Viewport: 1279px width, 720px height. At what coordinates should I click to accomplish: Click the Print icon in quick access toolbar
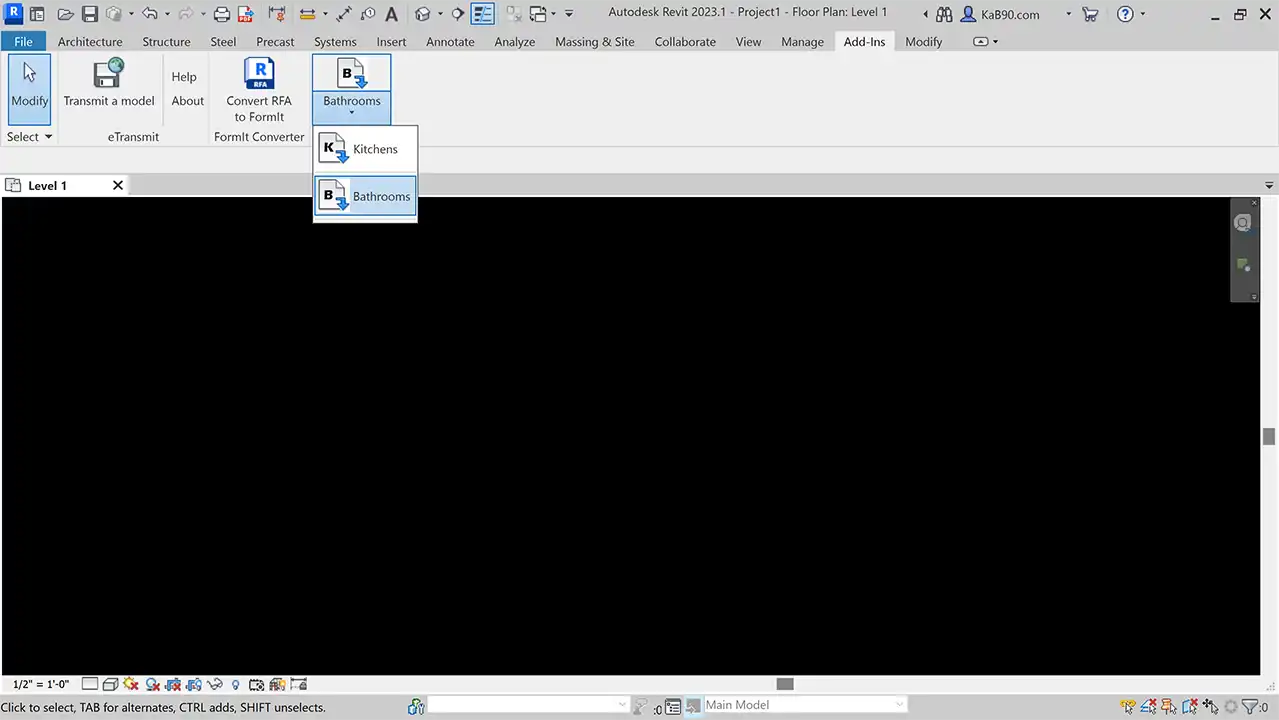click(x=221, y=13)
